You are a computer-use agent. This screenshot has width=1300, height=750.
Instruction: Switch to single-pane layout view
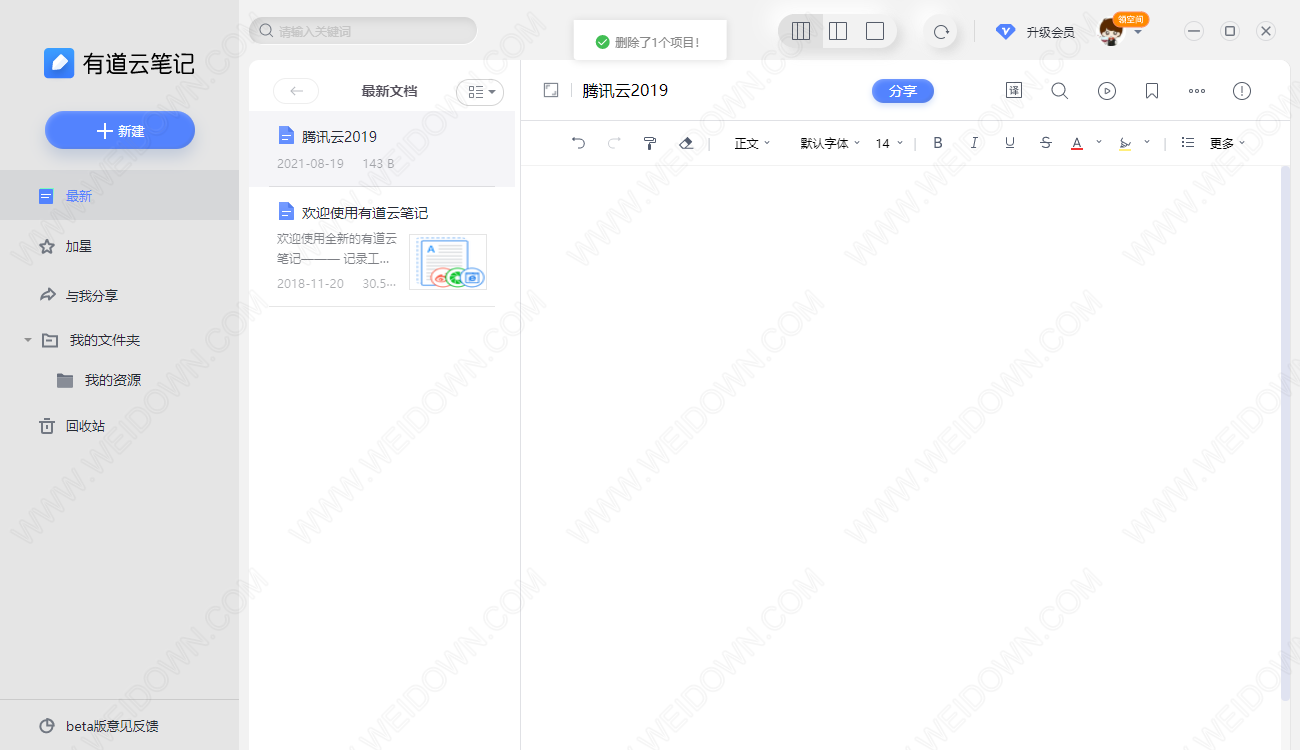coord(875,31)
